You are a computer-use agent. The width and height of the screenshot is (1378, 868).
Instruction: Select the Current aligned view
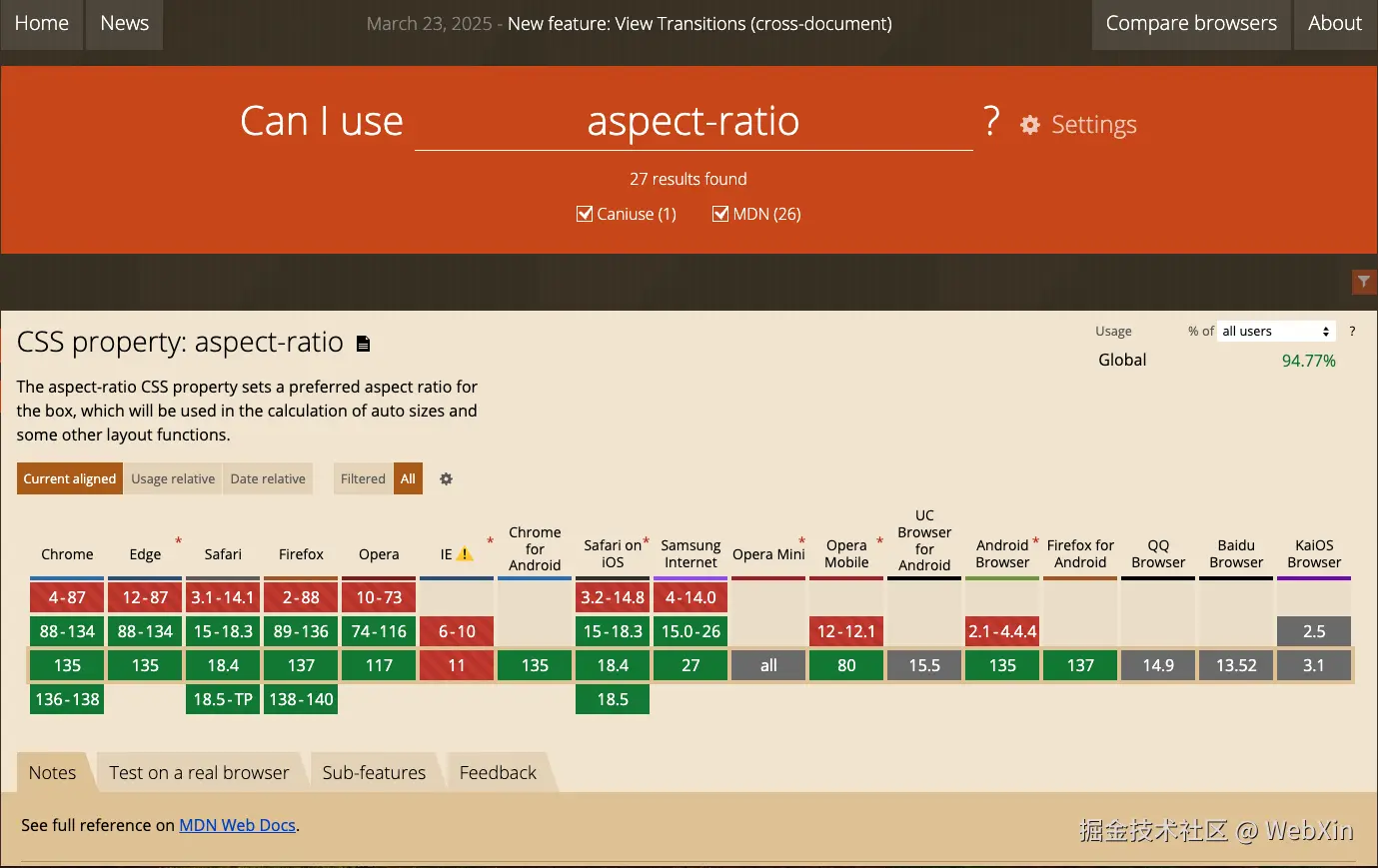(x=70, y=478)
